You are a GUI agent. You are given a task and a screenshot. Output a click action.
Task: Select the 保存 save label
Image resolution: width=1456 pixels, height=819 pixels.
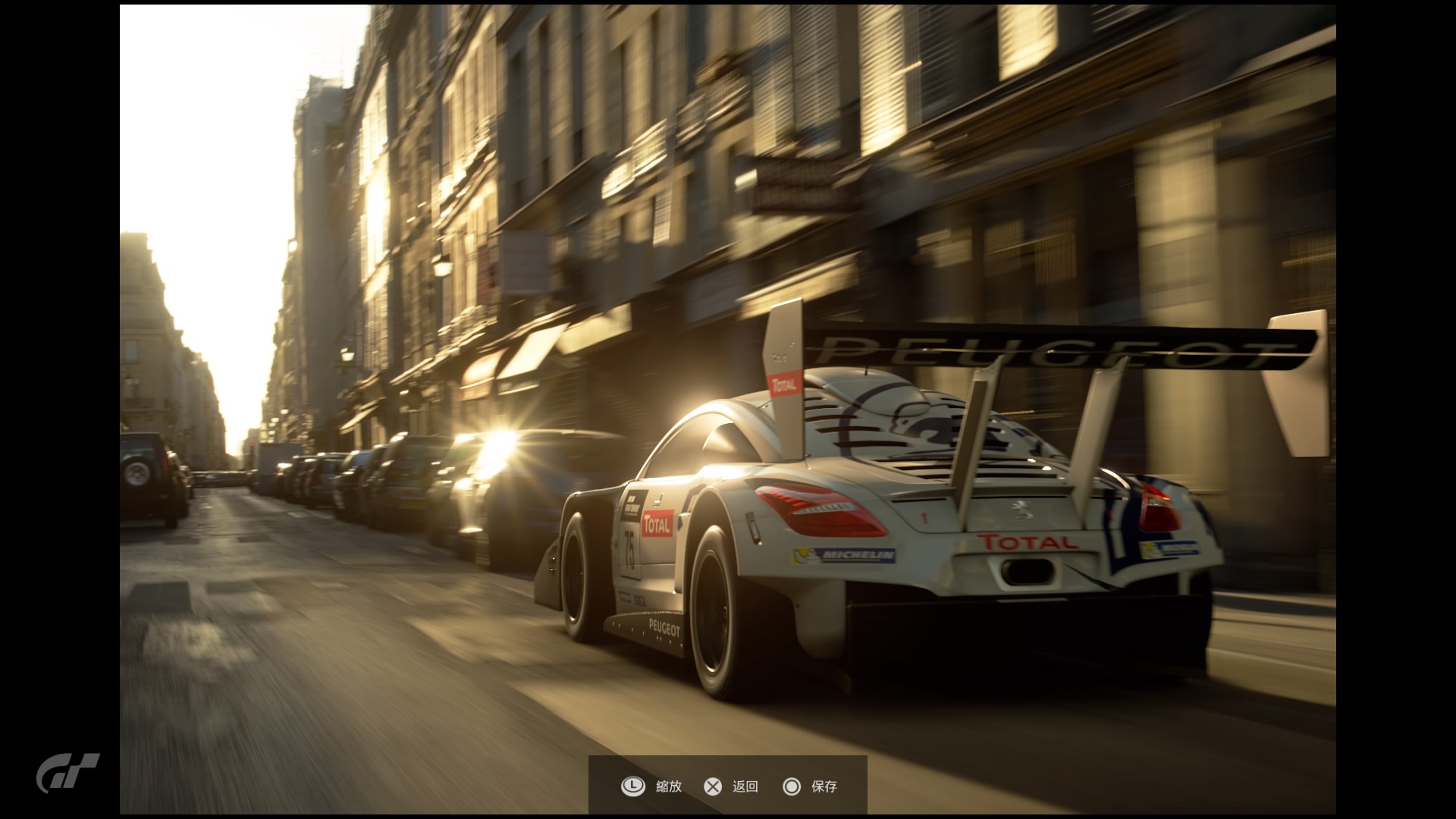[824, 786]
